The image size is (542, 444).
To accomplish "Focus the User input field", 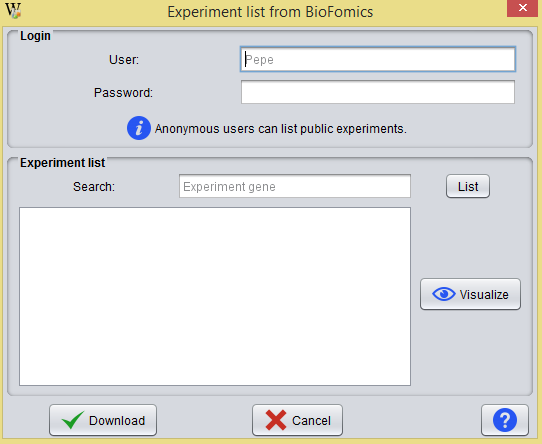I will point(378,59).
